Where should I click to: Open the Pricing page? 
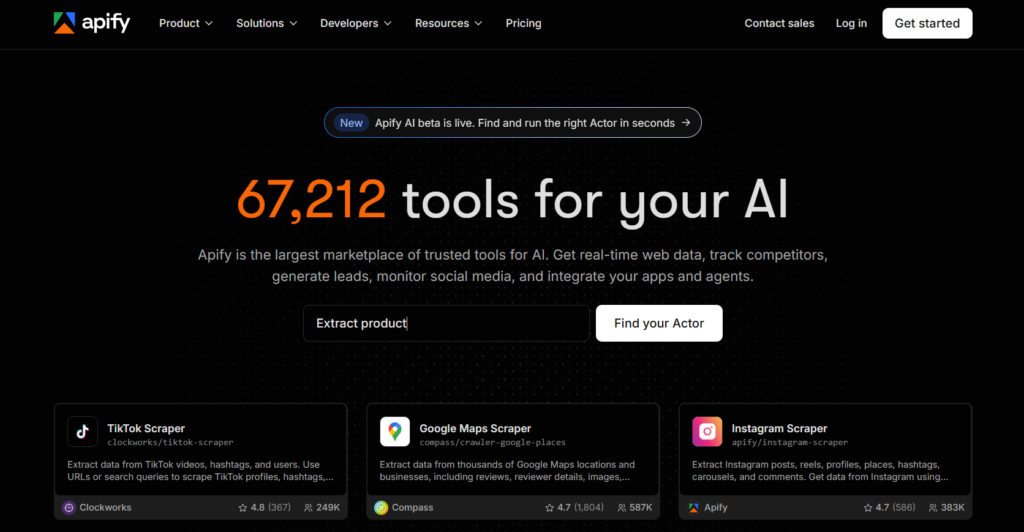pos(523,23)
